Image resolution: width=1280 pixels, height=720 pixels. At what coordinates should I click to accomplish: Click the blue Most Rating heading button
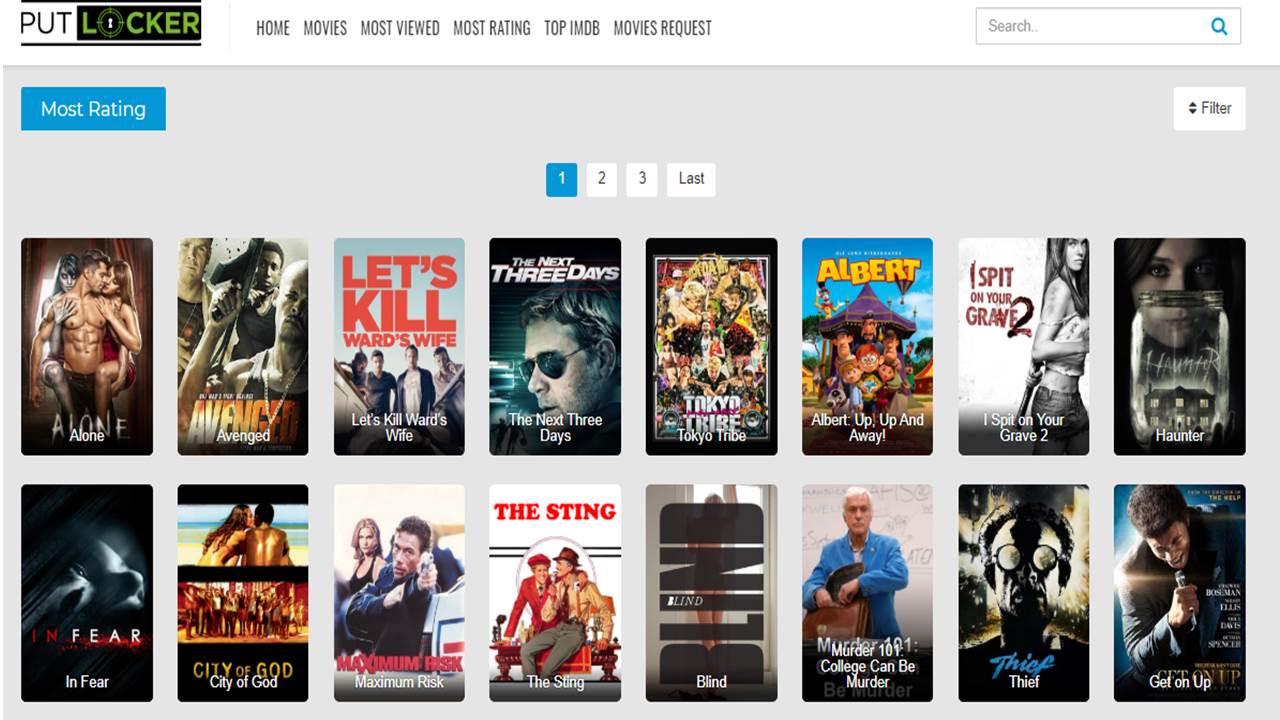pos(93,109)
